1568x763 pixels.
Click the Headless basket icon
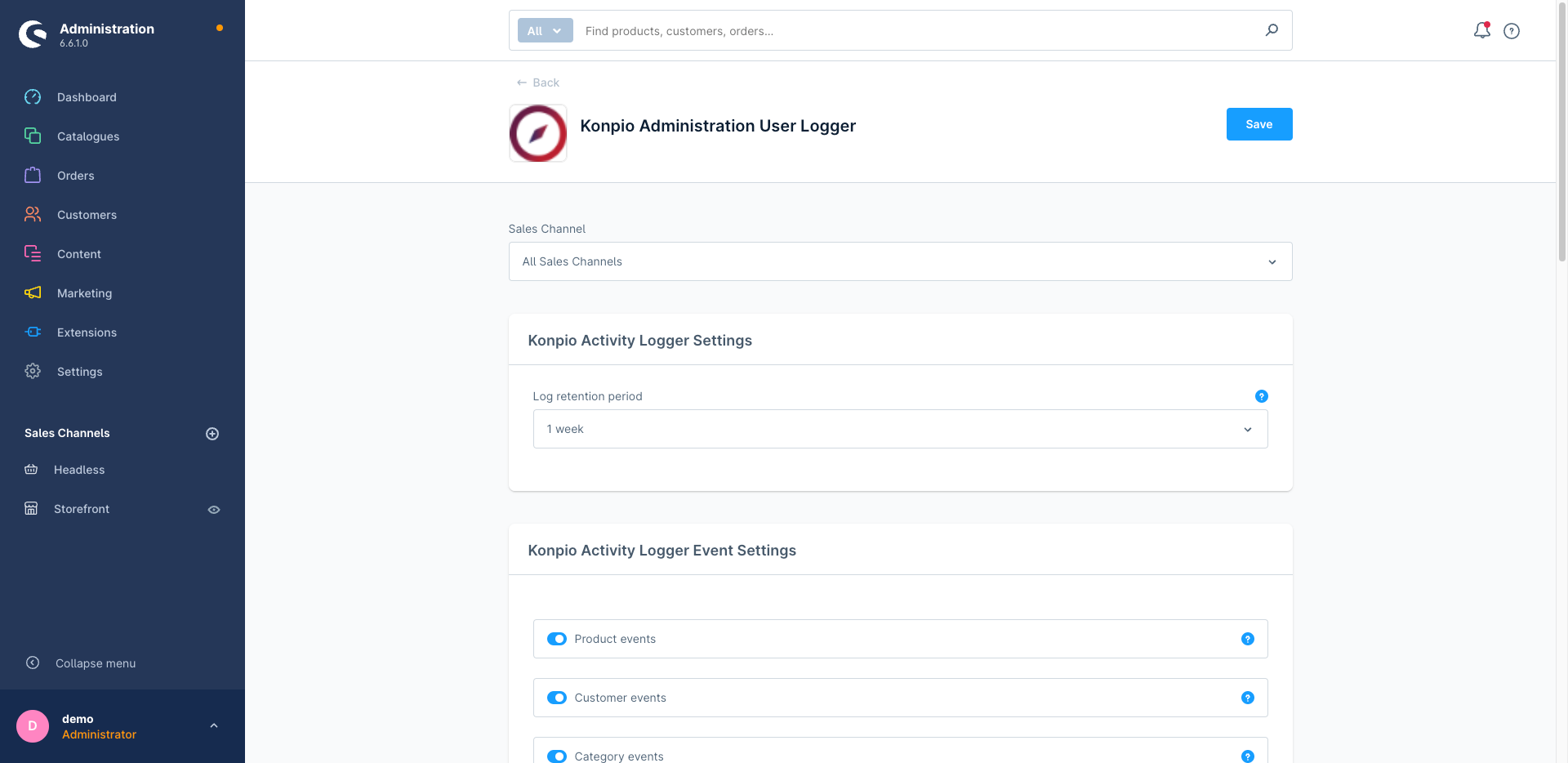[31, 469]
